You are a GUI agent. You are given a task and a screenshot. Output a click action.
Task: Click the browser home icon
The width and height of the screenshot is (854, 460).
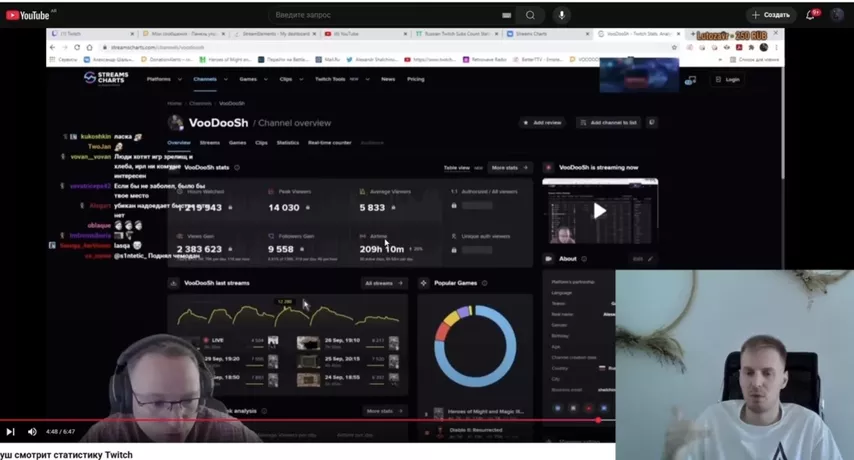[89, 47]
